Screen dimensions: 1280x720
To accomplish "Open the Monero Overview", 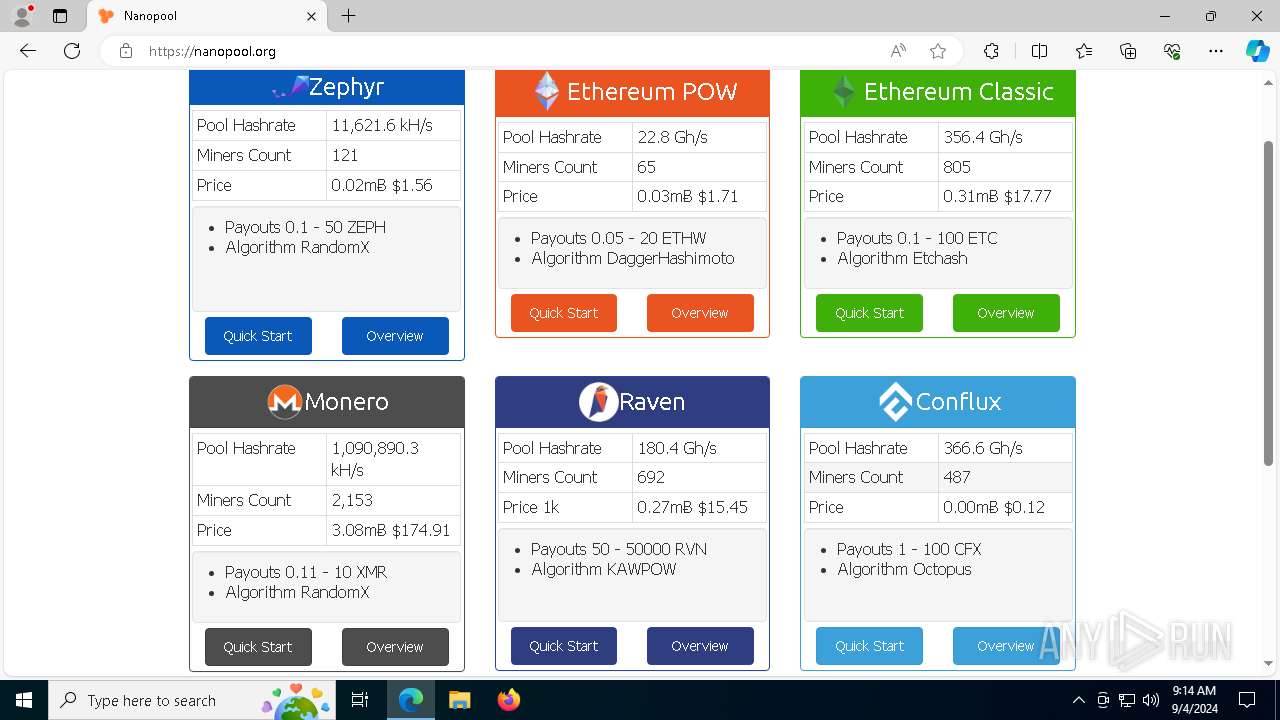I will (x=395, y=647).
